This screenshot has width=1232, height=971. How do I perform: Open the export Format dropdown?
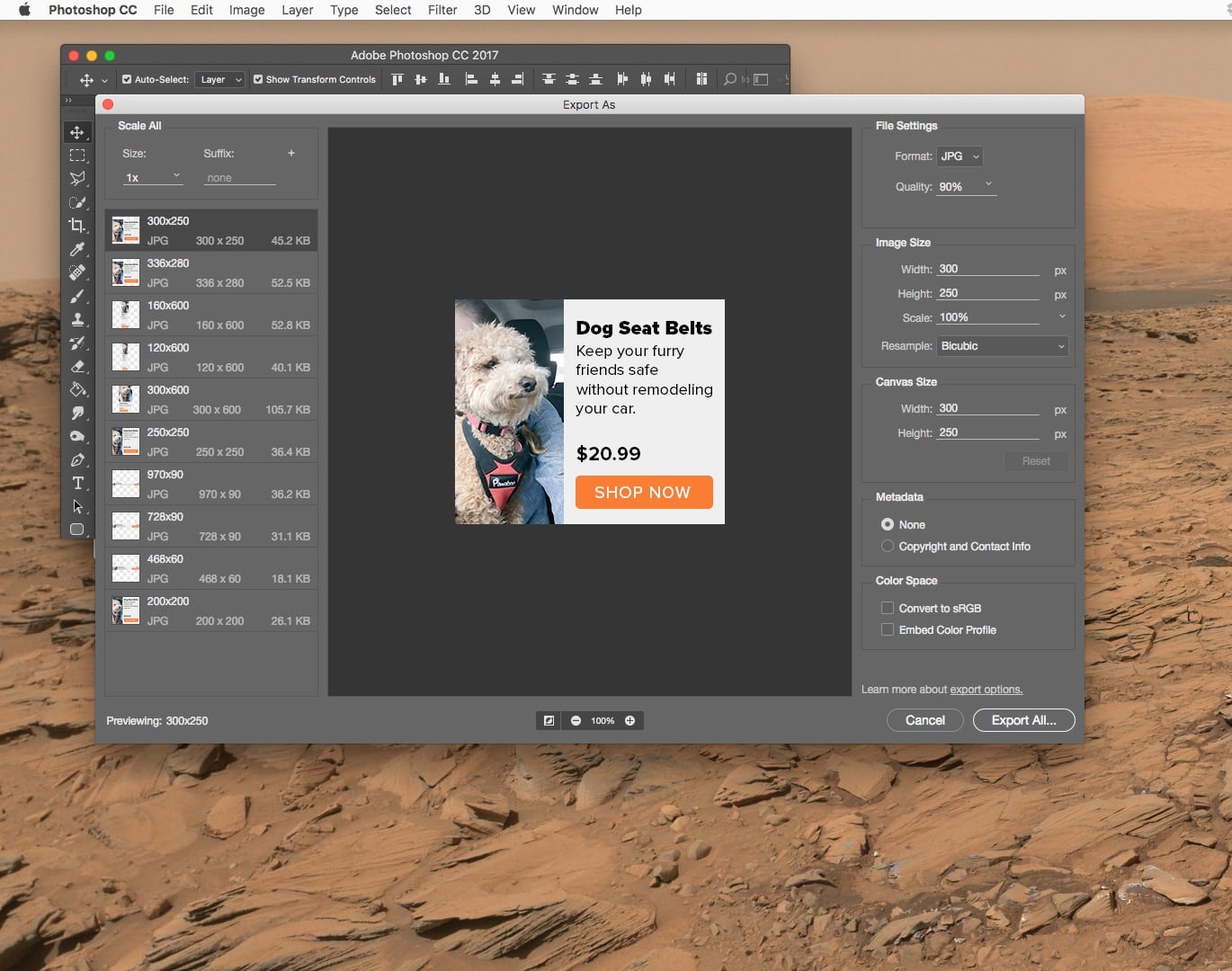[x=959, y=156]
